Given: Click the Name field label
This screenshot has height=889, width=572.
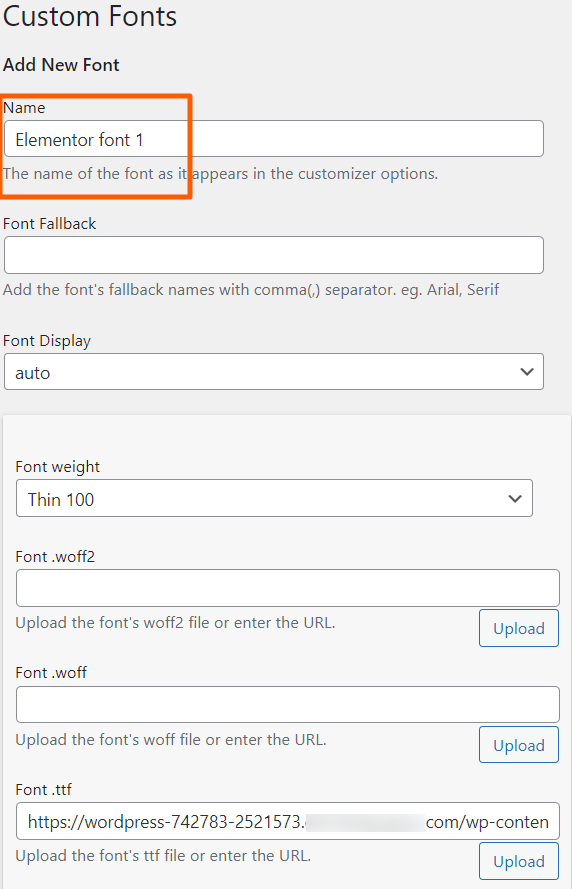Looking at the screenshot, I should (x=24, y=108).
